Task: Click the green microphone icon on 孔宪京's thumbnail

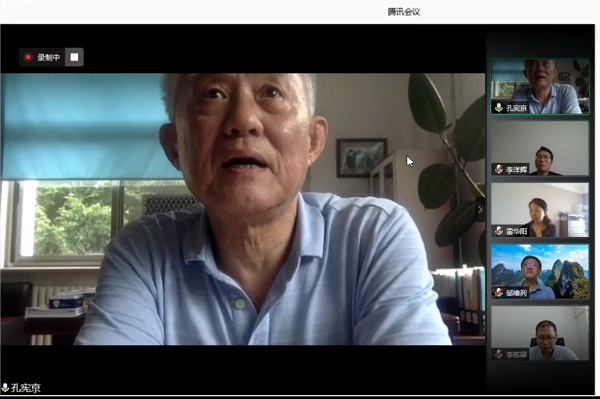Action: pos(499,107)
